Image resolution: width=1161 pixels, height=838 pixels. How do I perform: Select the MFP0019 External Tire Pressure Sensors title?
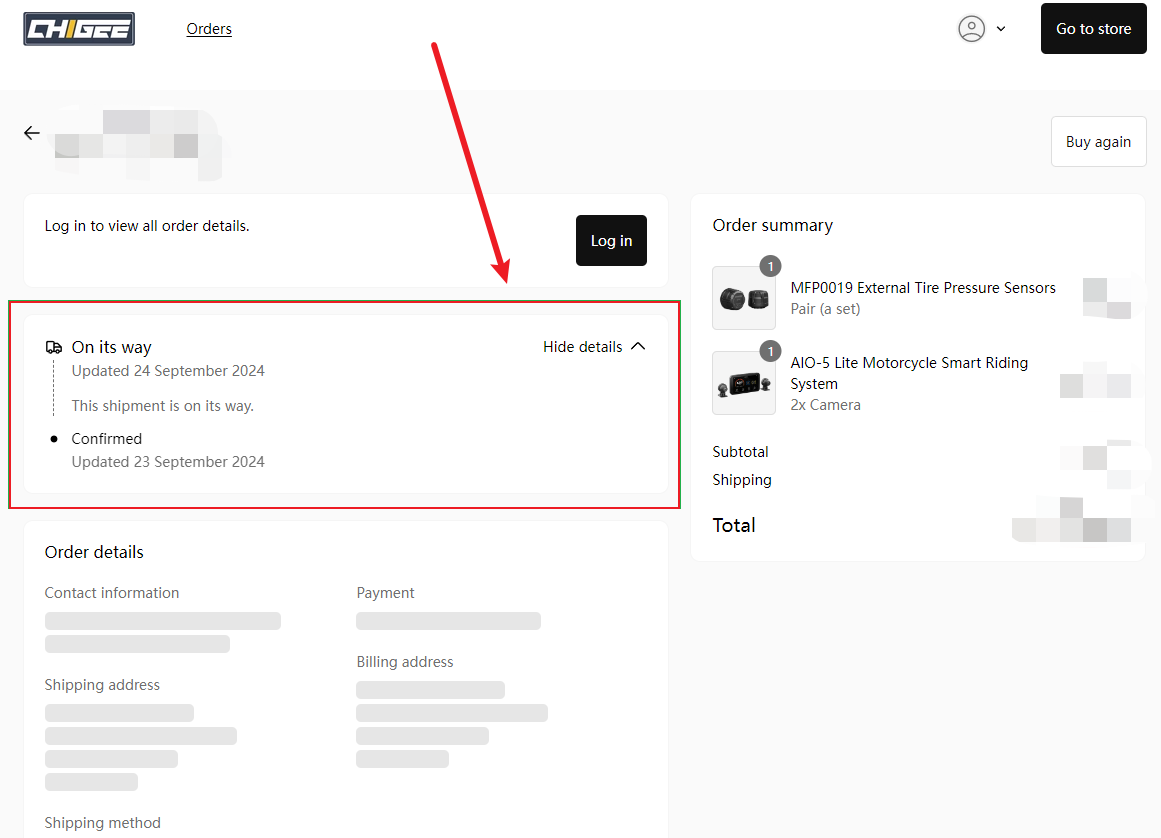tap(922, 288)
